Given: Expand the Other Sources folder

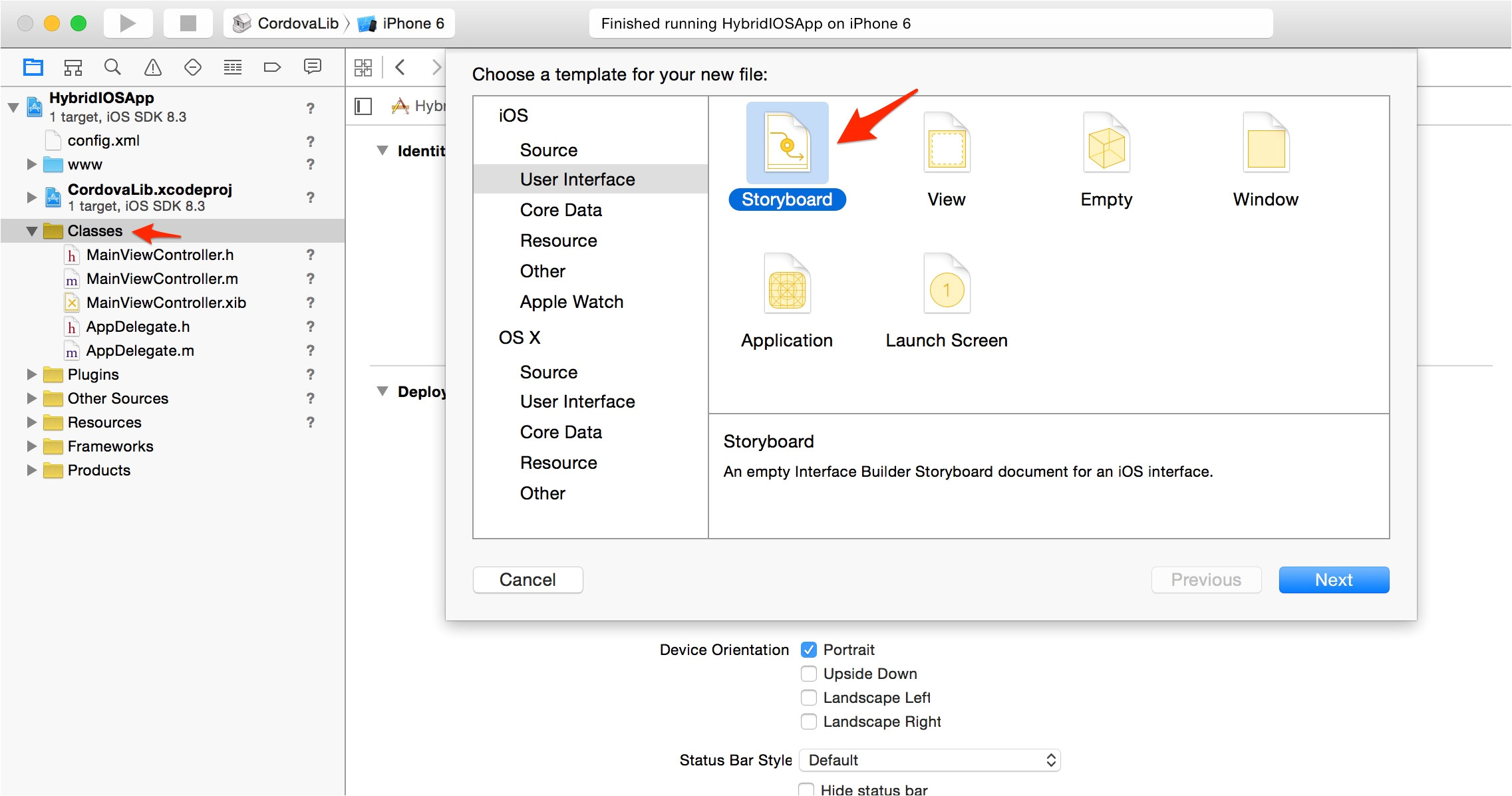Looking at the screenshot, I should click(31, 398).
